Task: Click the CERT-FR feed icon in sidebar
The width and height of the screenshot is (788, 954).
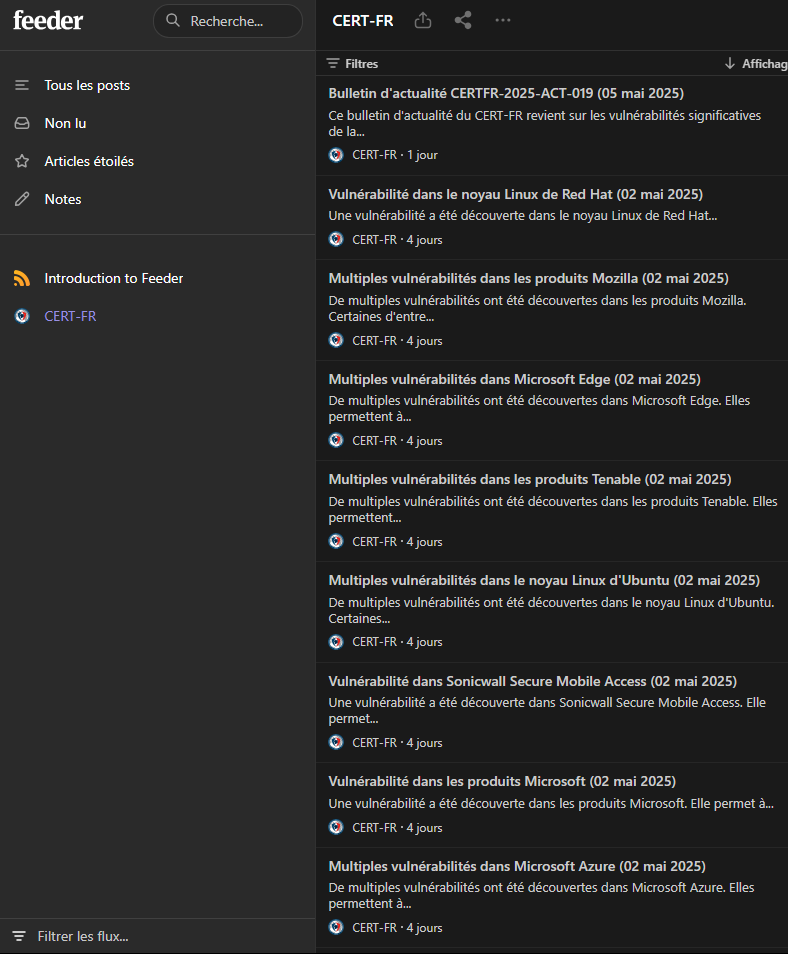Action: click(x=22, y=316)
